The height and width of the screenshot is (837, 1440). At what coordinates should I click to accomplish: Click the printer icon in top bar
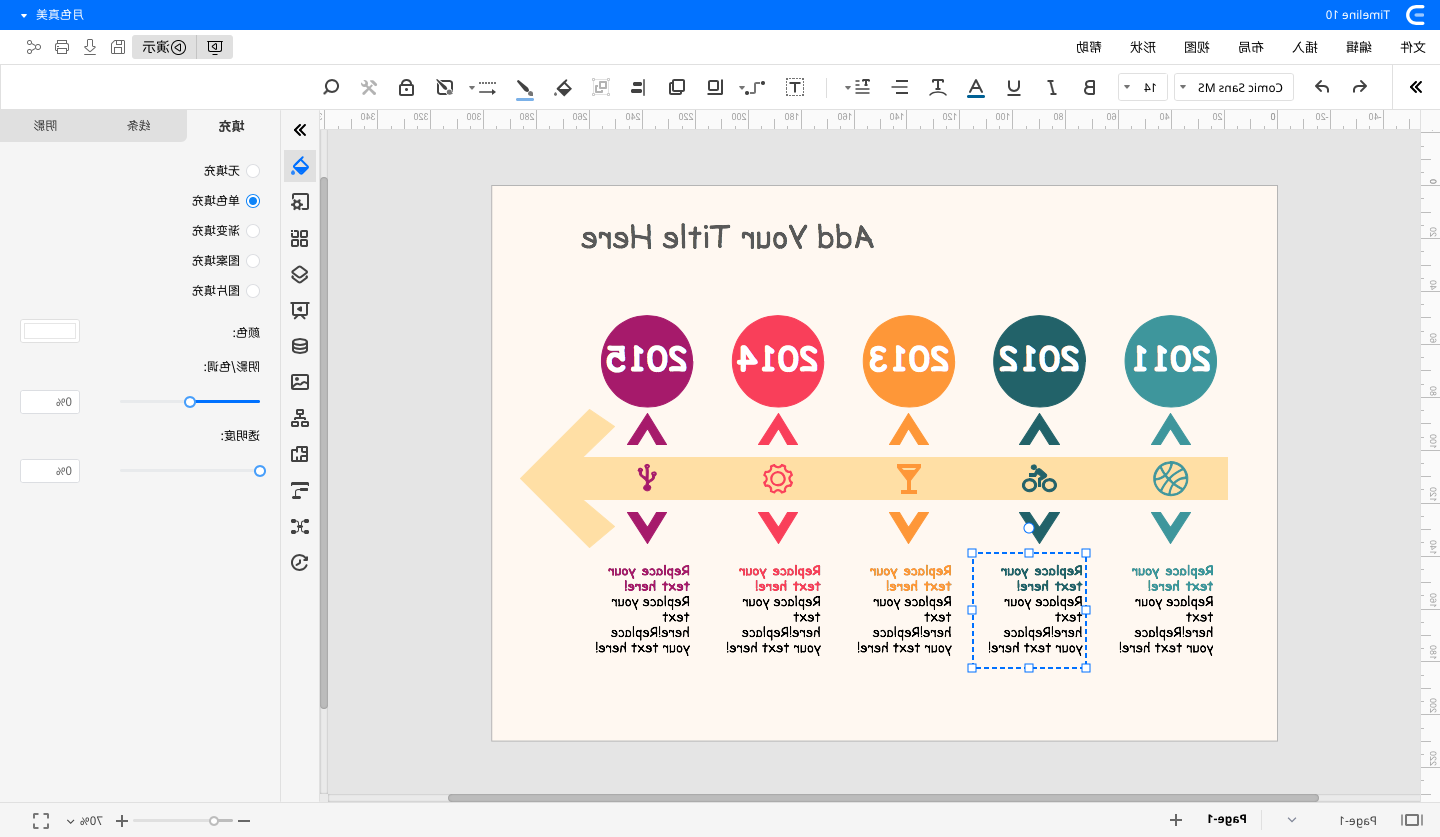click(x=62, y=47)
